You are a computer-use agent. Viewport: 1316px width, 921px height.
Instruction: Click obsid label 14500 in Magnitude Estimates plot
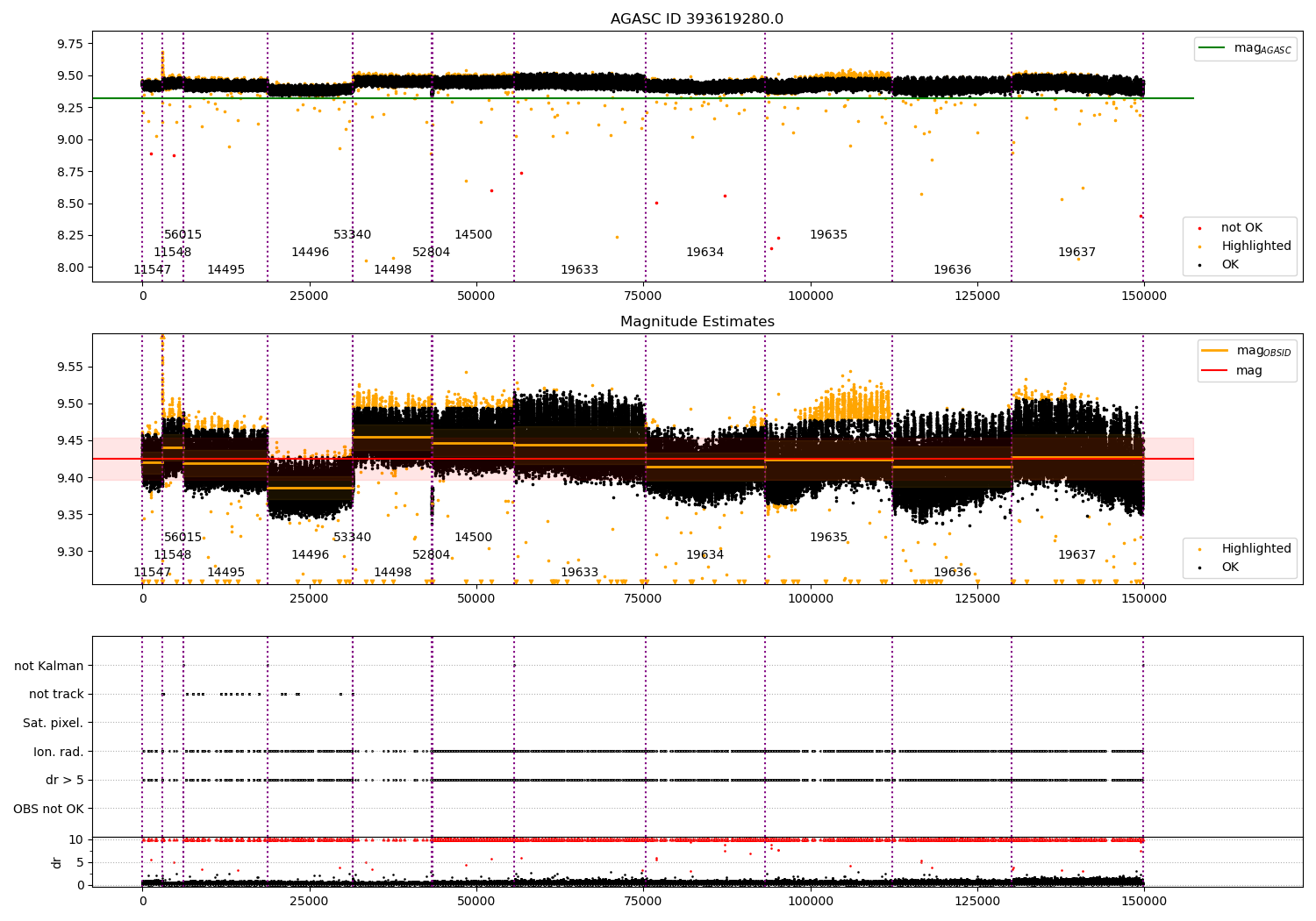coord(474,538)
